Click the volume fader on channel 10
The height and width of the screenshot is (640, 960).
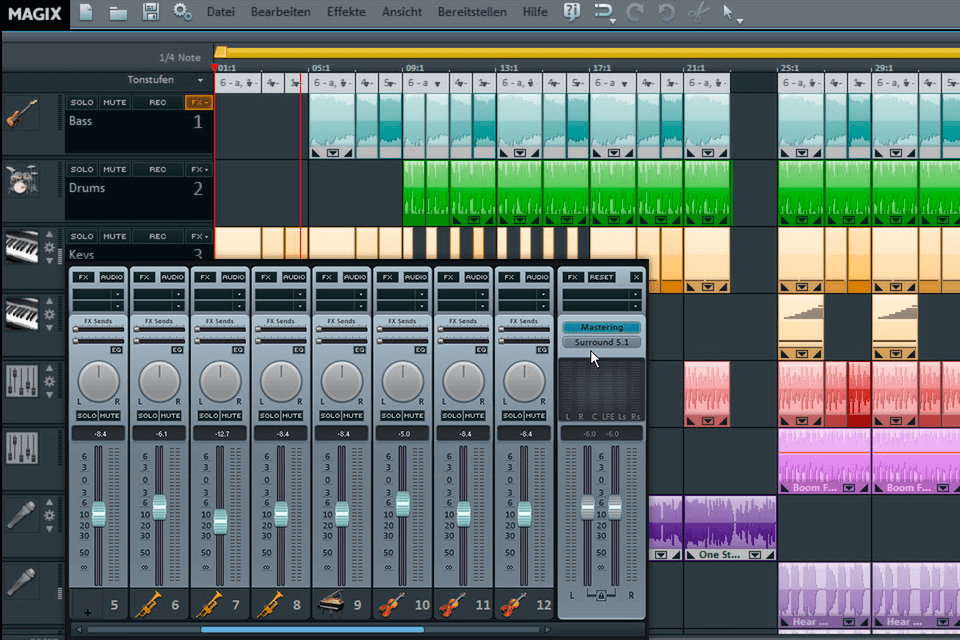403,503
